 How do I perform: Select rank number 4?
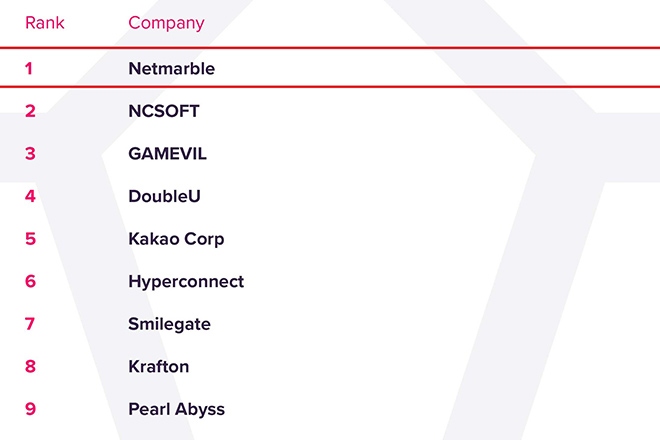click(30, 196)
